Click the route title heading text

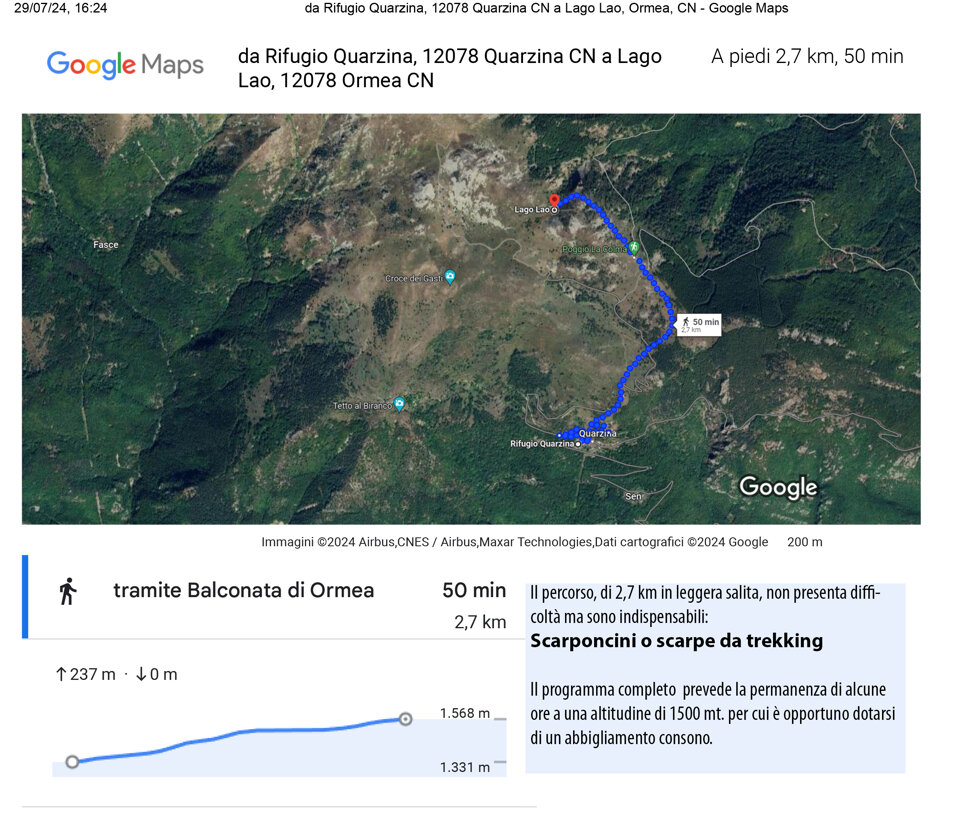click(449, 68)
